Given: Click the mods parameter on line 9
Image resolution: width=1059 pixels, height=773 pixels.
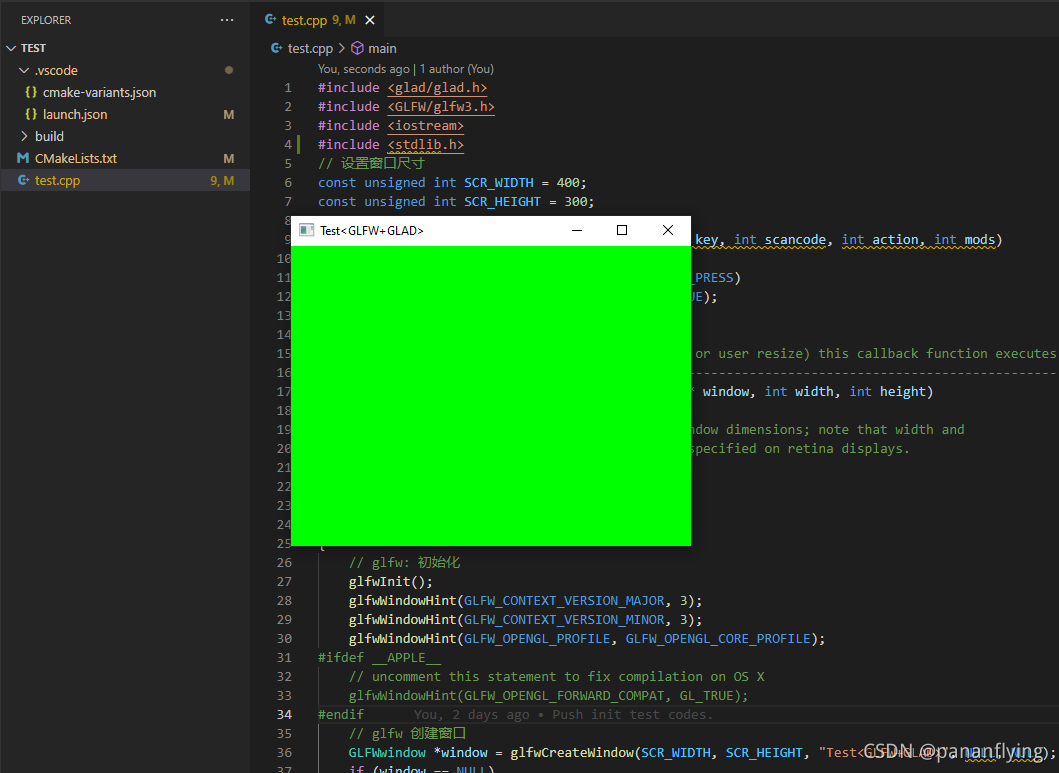Looking at the screenshot, I should [979, 240].
